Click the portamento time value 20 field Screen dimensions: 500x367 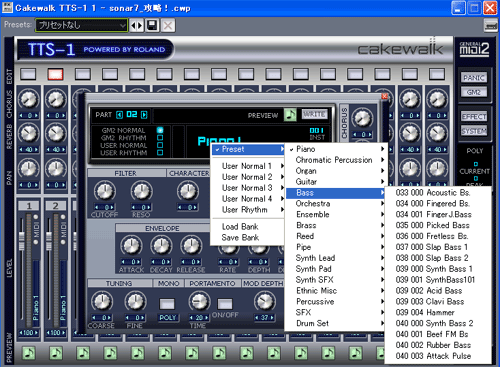pyautogui.click(x=199, y=318)
